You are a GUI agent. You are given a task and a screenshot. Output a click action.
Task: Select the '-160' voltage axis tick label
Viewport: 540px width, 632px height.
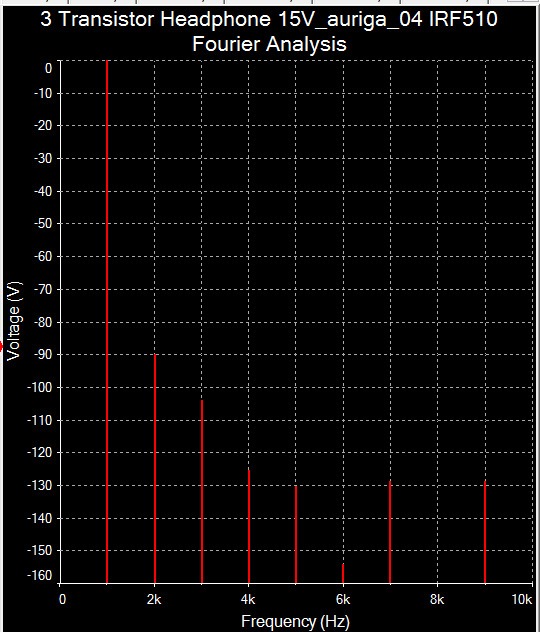(40, 576)
